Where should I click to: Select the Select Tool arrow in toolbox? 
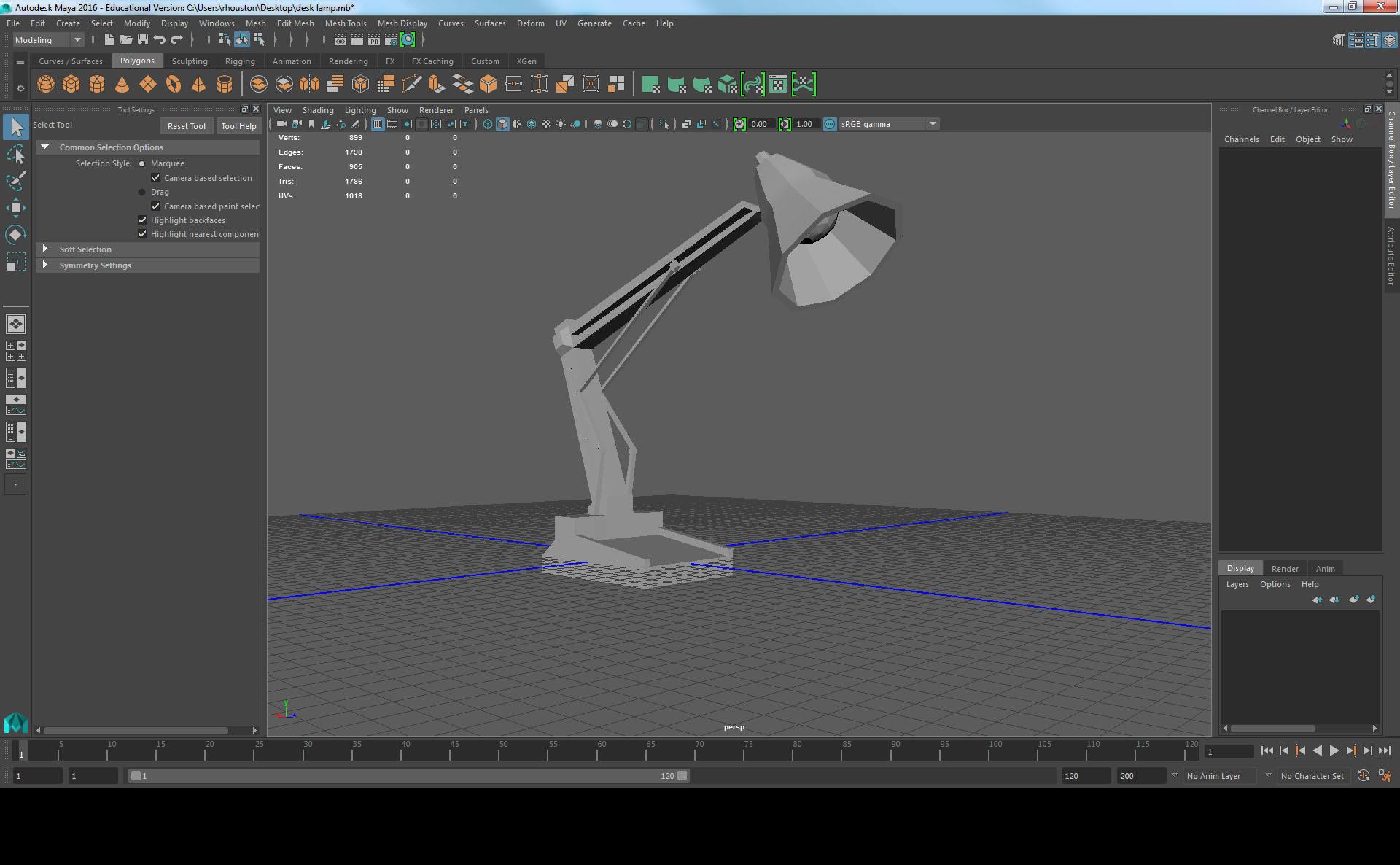16,127
